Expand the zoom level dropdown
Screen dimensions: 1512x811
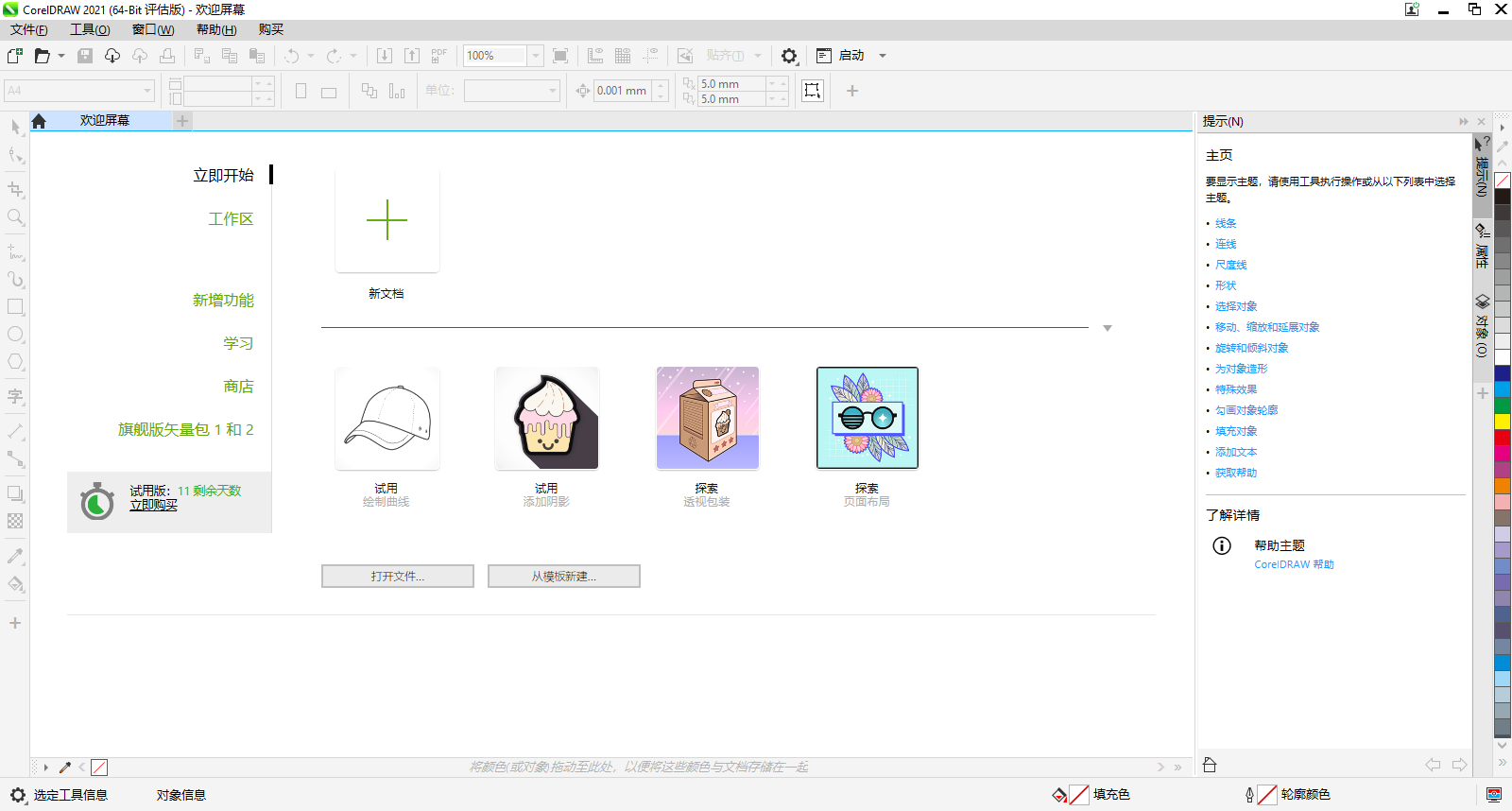click(x=535, y=56)
